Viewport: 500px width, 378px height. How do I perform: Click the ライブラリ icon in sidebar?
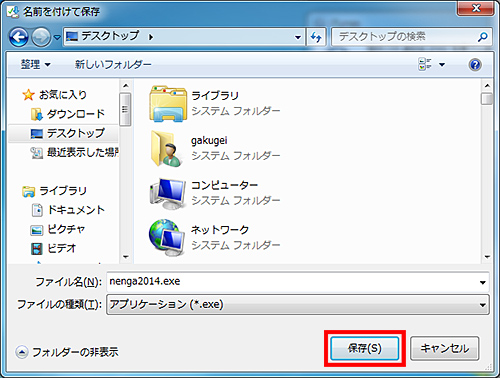coord(29,191)
